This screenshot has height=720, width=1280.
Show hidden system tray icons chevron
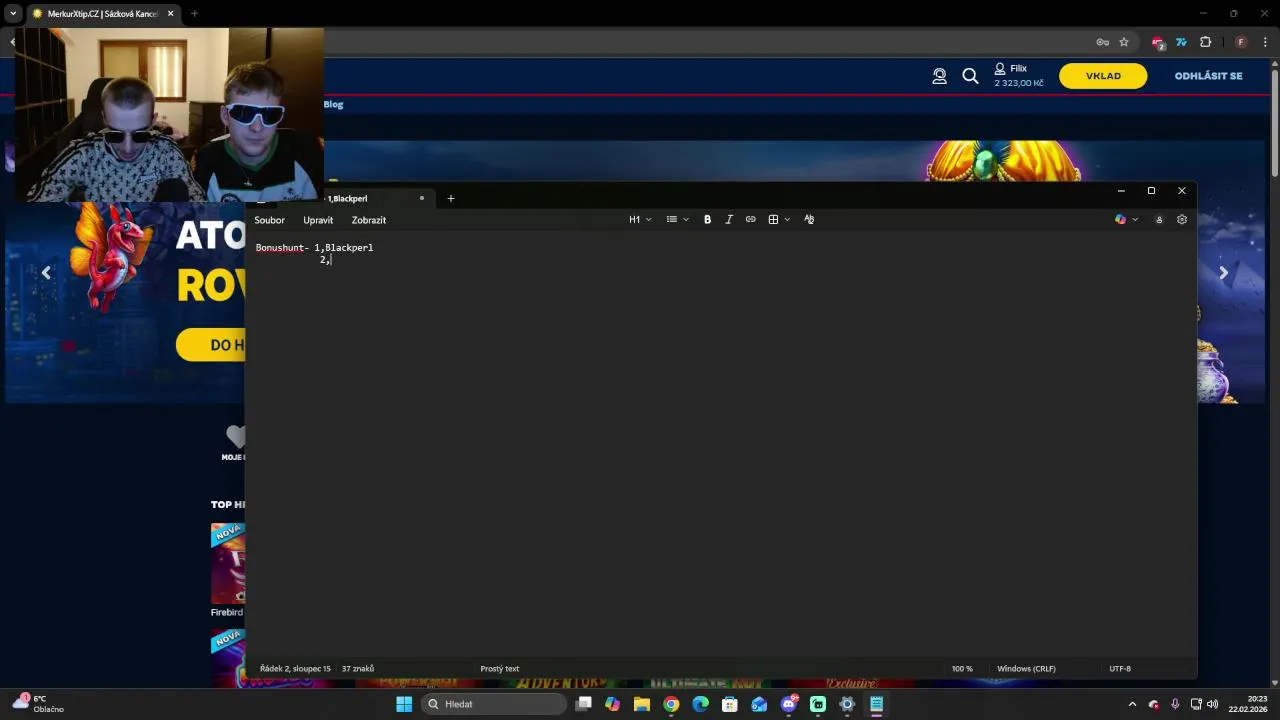tap(1132, 704)
